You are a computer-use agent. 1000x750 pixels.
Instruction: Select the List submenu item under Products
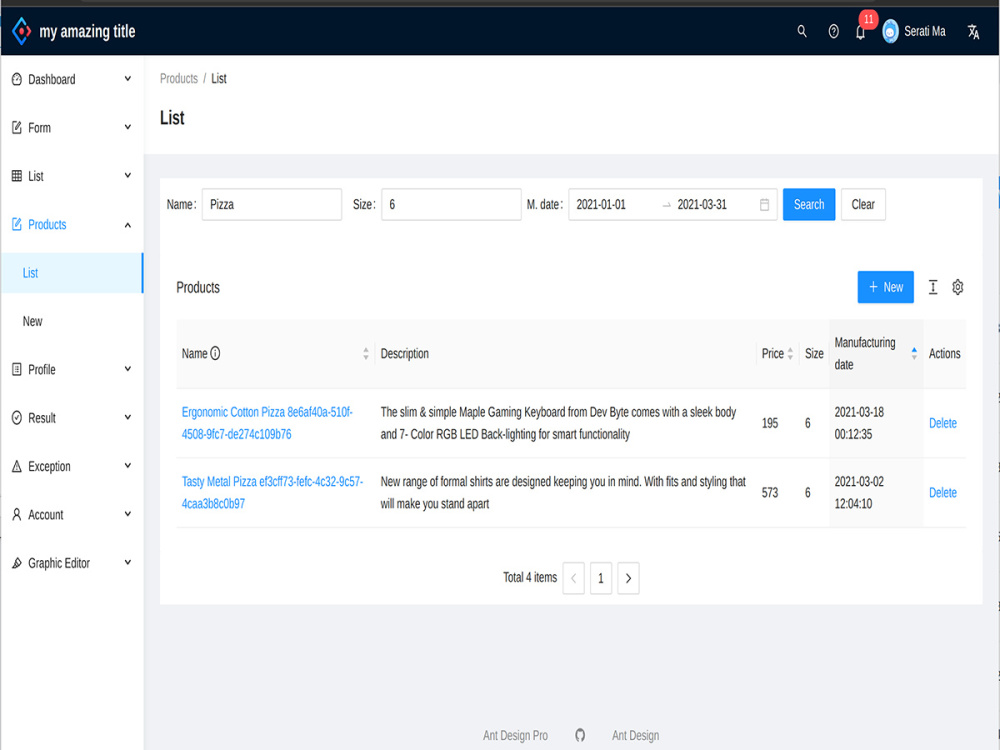[x=71, y=273]
